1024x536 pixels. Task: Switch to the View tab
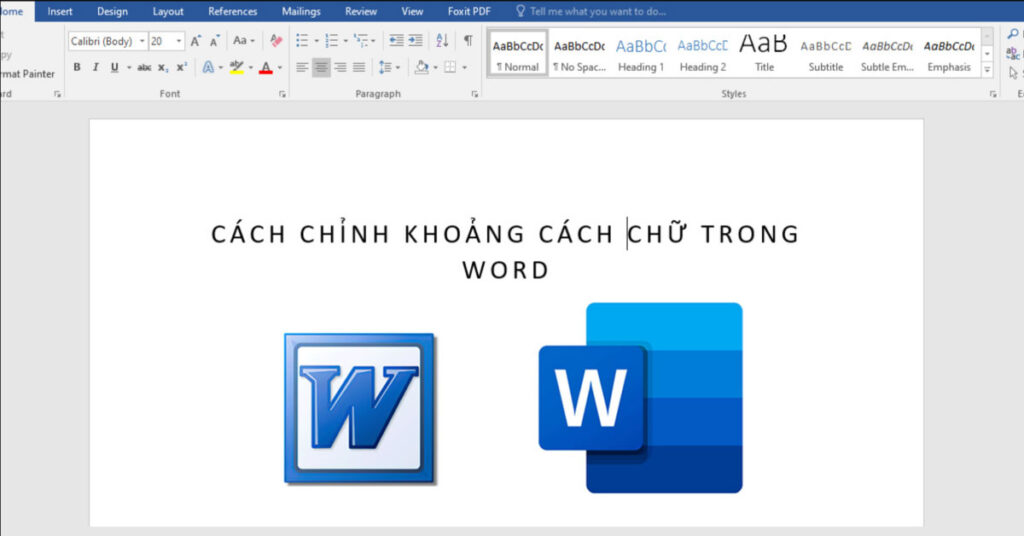click(412, 11)
